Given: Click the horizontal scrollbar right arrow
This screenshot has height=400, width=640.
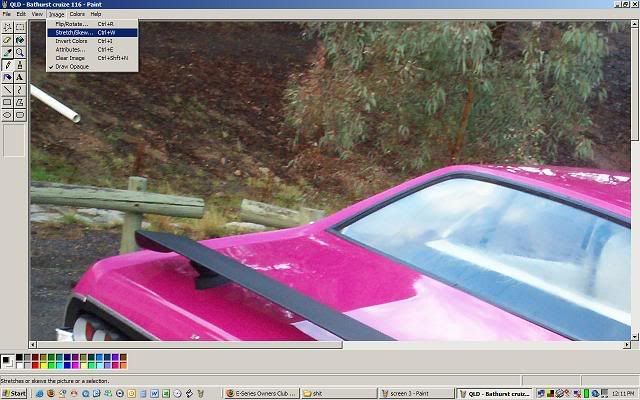Looking at the screenshot, I should click(627, 345).
